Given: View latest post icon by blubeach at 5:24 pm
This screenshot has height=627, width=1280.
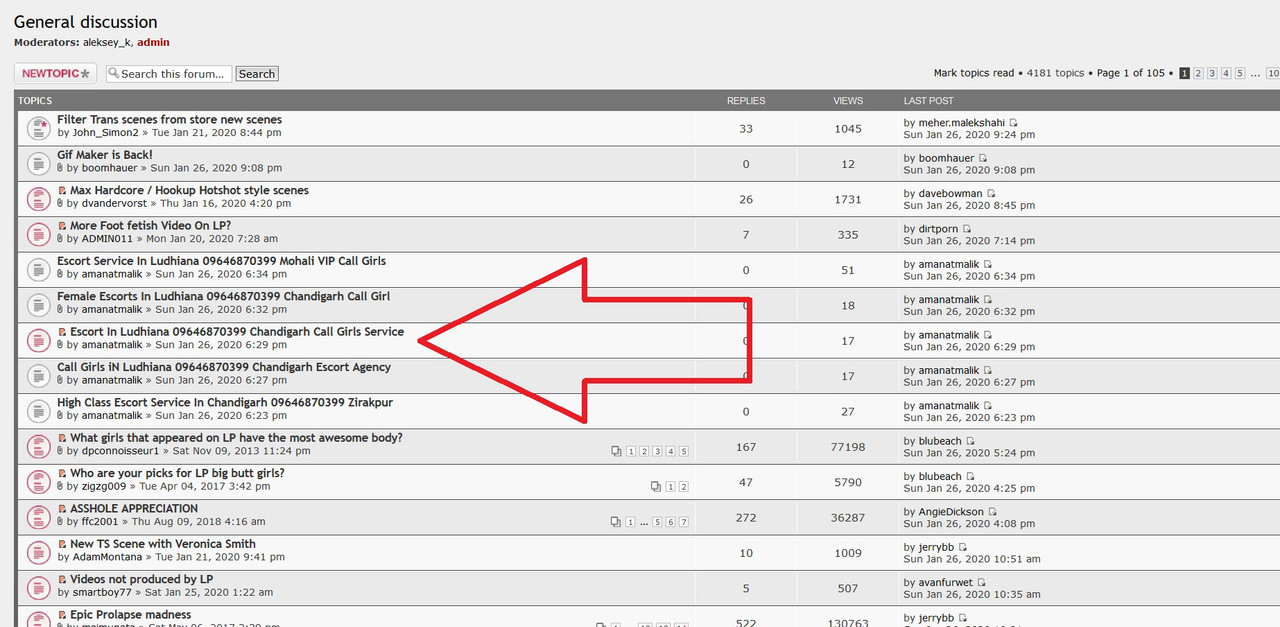Looking at the screenshot, I should [970, 441].
